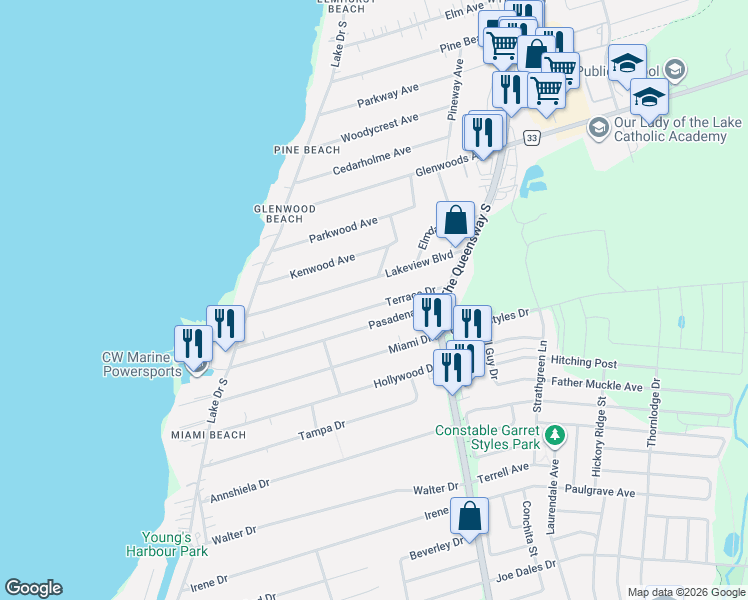Select the Strathgreen Ln label
Viewport: 748px width, 600px height.
pyautogui.click(x=539, y=376)
